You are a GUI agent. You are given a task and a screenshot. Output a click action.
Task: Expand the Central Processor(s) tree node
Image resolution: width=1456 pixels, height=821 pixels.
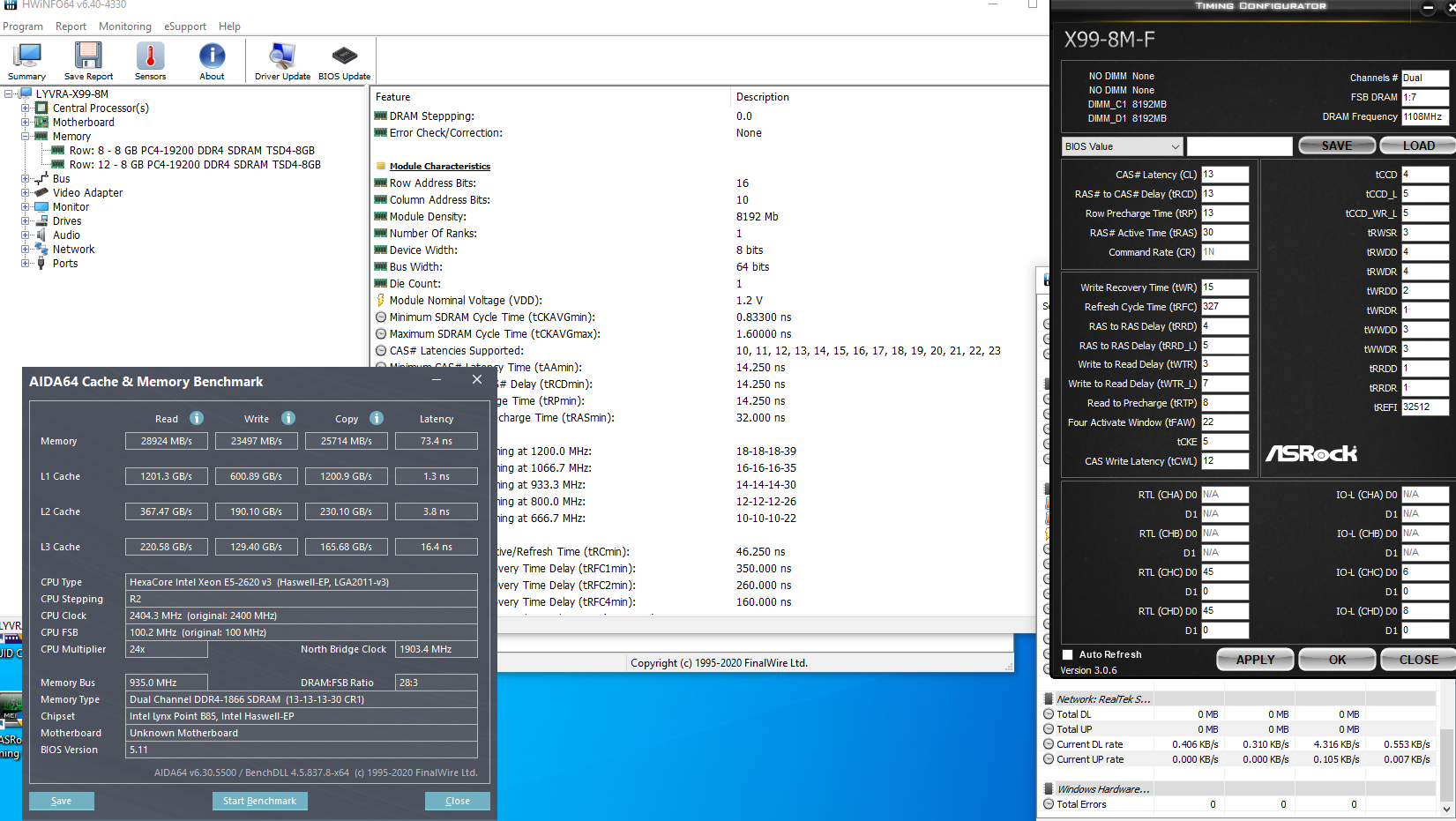point(25,108)
